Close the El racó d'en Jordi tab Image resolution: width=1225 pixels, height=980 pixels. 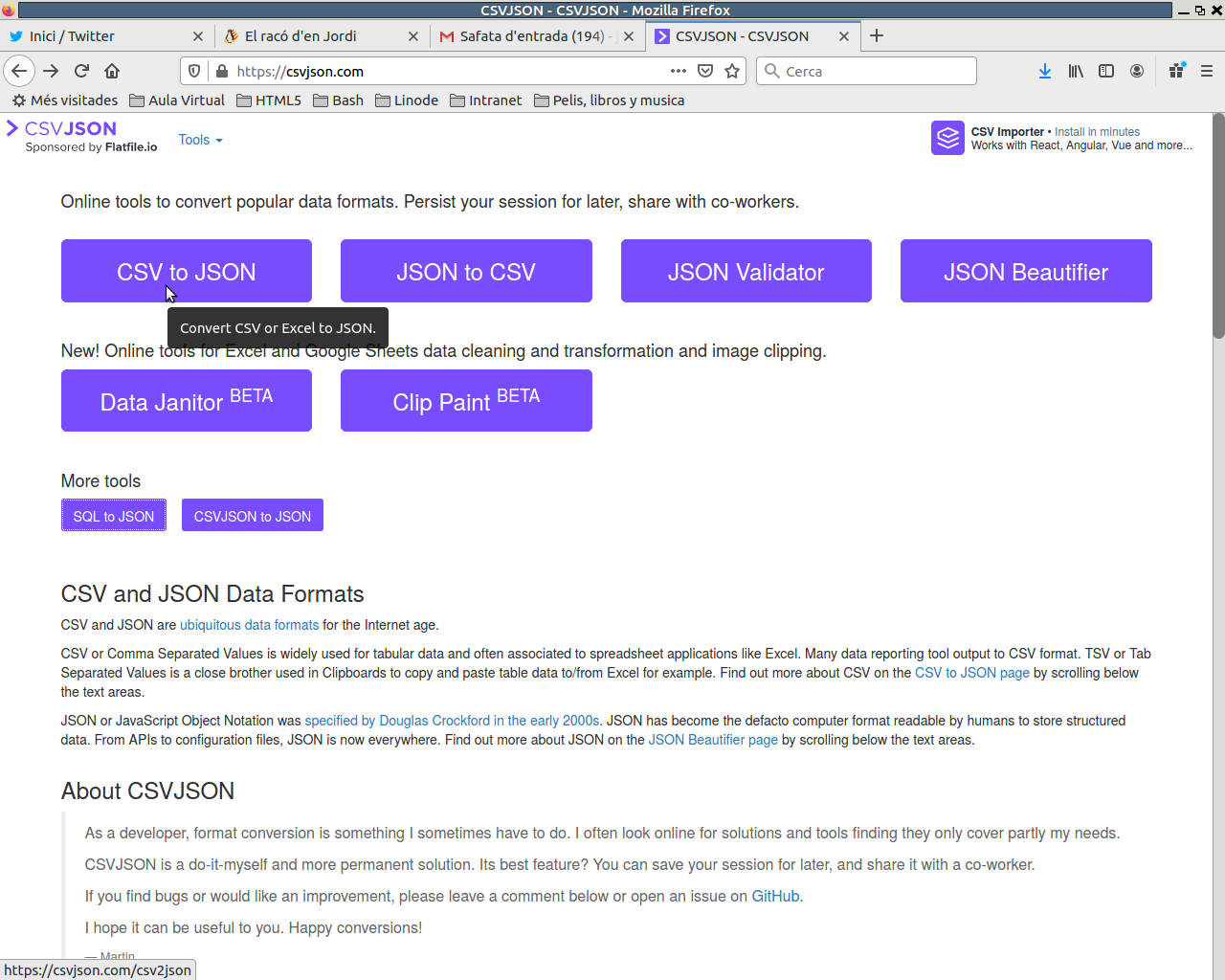tap(413, 36)
